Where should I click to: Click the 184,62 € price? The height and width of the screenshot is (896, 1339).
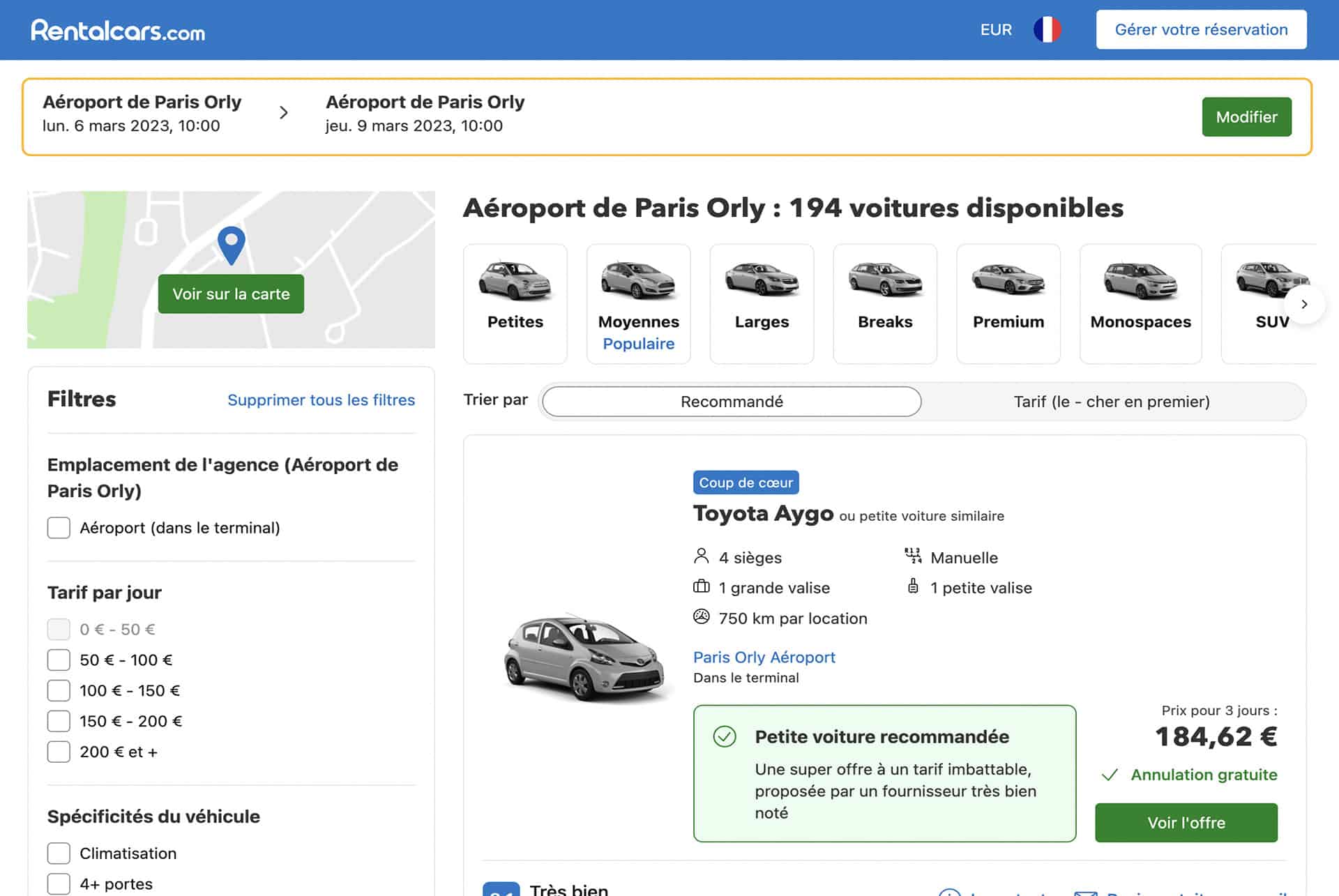pyautogui.click(x=1216, y=736)
